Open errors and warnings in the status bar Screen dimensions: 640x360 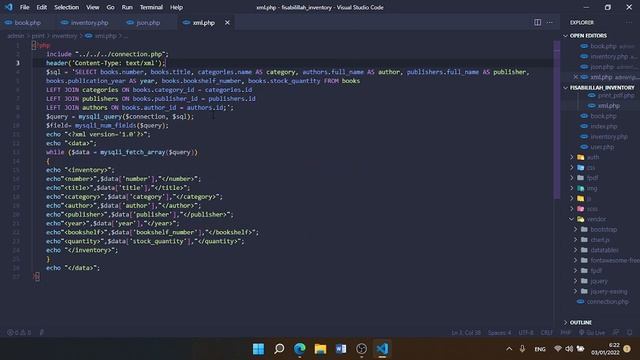click(x=19, y=333)
